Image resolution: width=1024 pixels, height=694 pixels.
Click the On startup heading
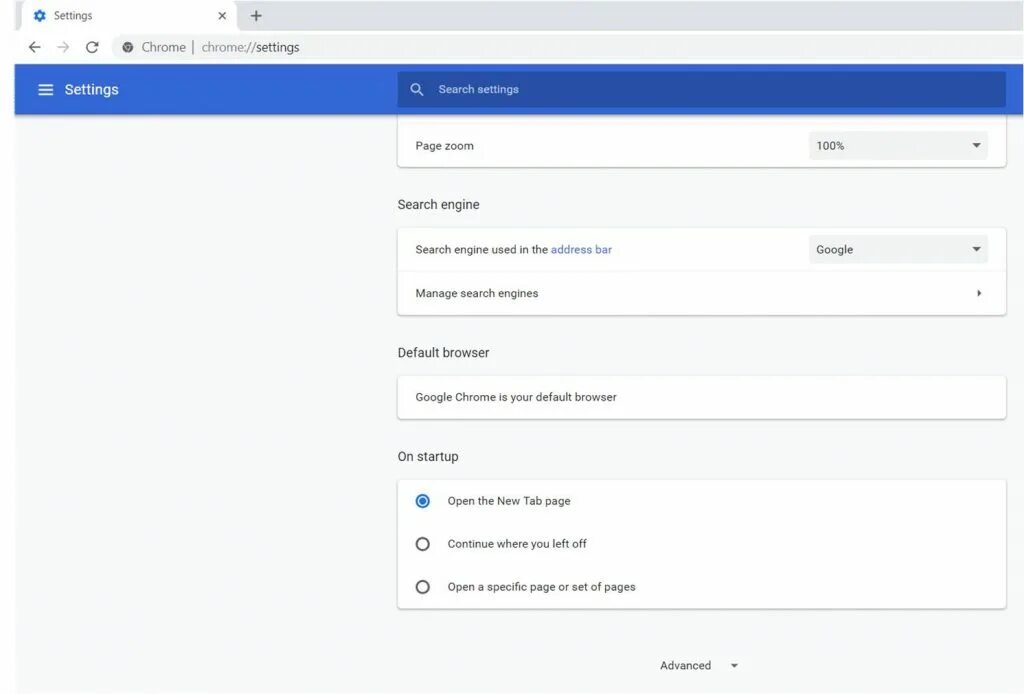[428, 456]
